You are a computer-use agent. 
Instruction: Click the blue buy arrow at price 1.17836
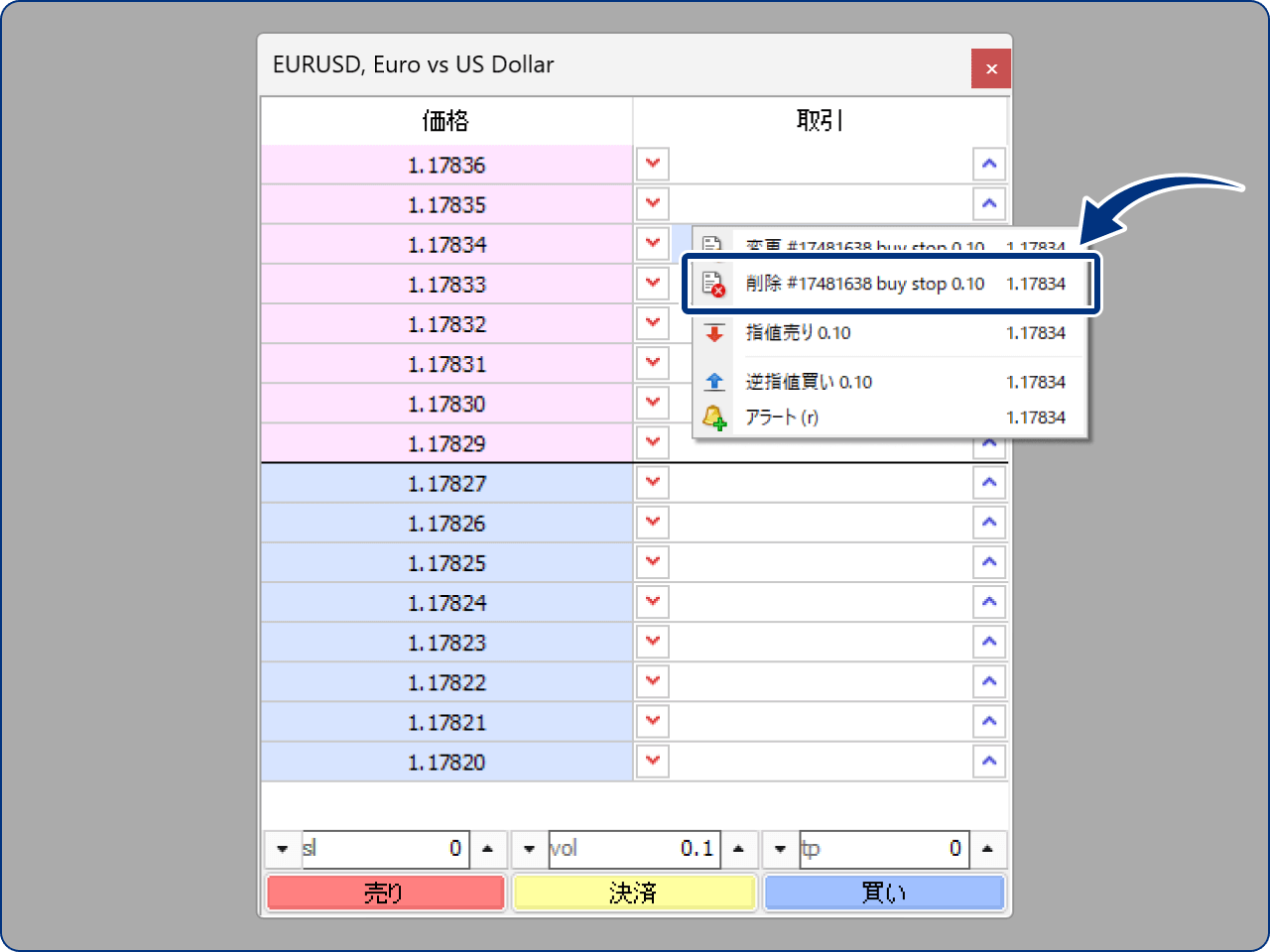989,164
